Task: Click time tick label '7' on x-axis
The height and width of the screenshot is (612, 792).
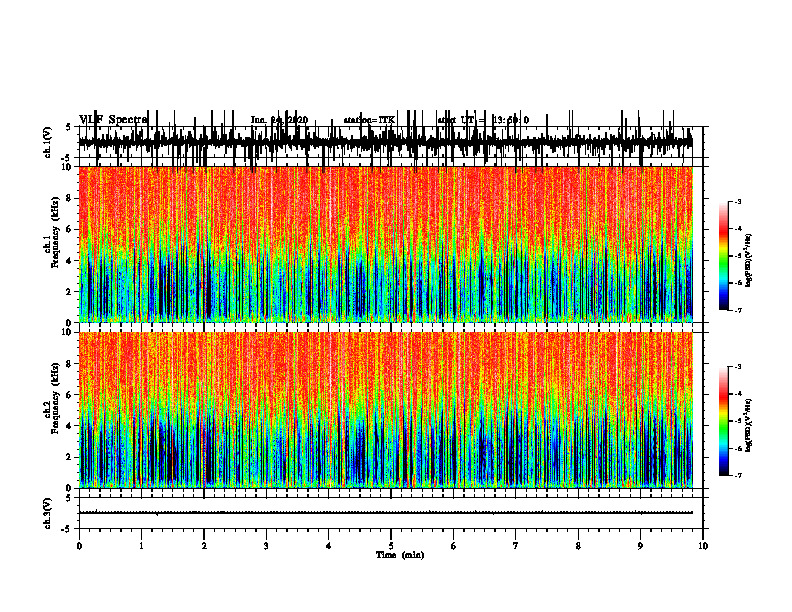Action: tap(516, 546)
